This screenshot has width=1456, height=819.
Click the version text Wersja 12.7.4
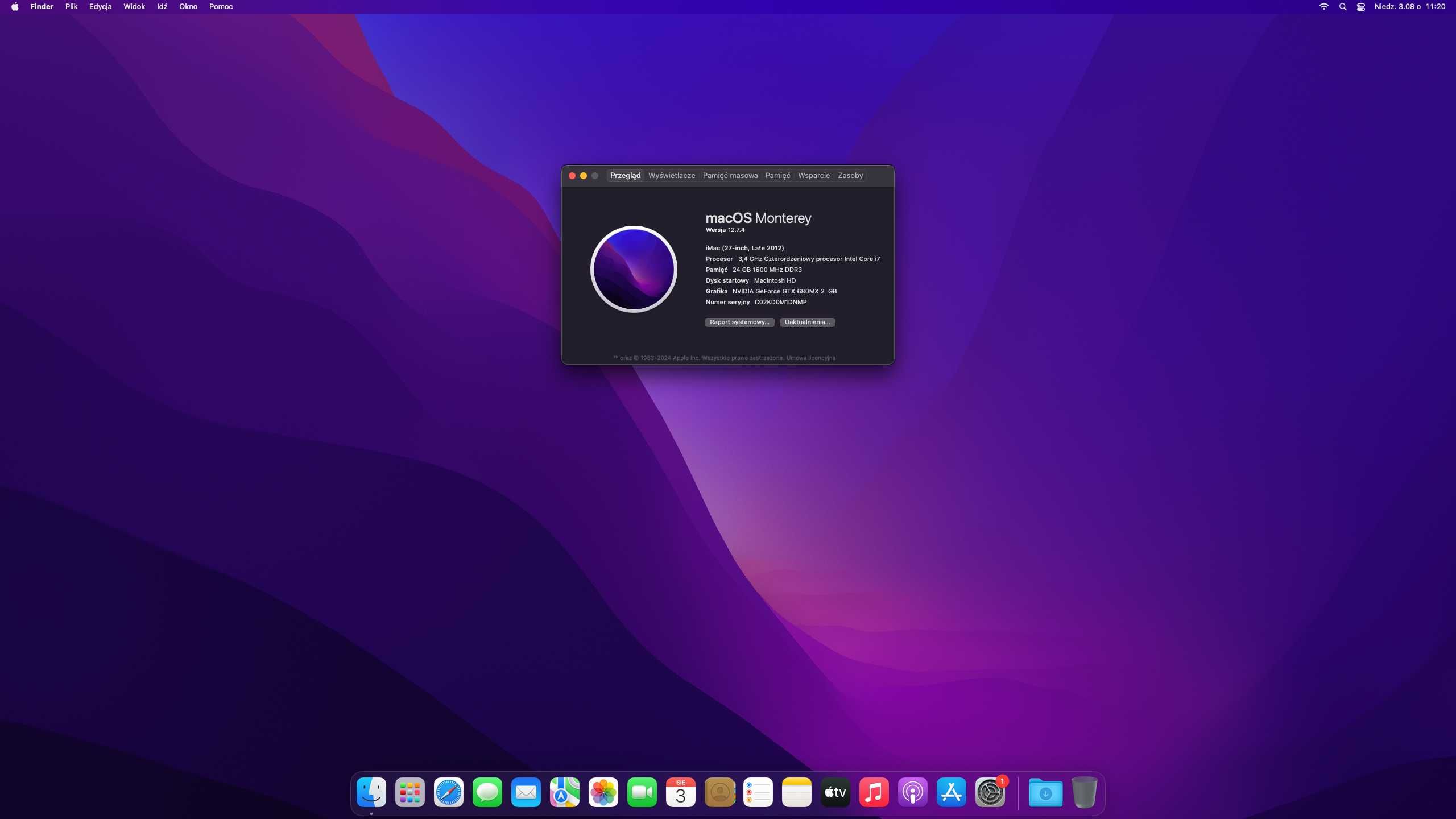click(725, 230)
